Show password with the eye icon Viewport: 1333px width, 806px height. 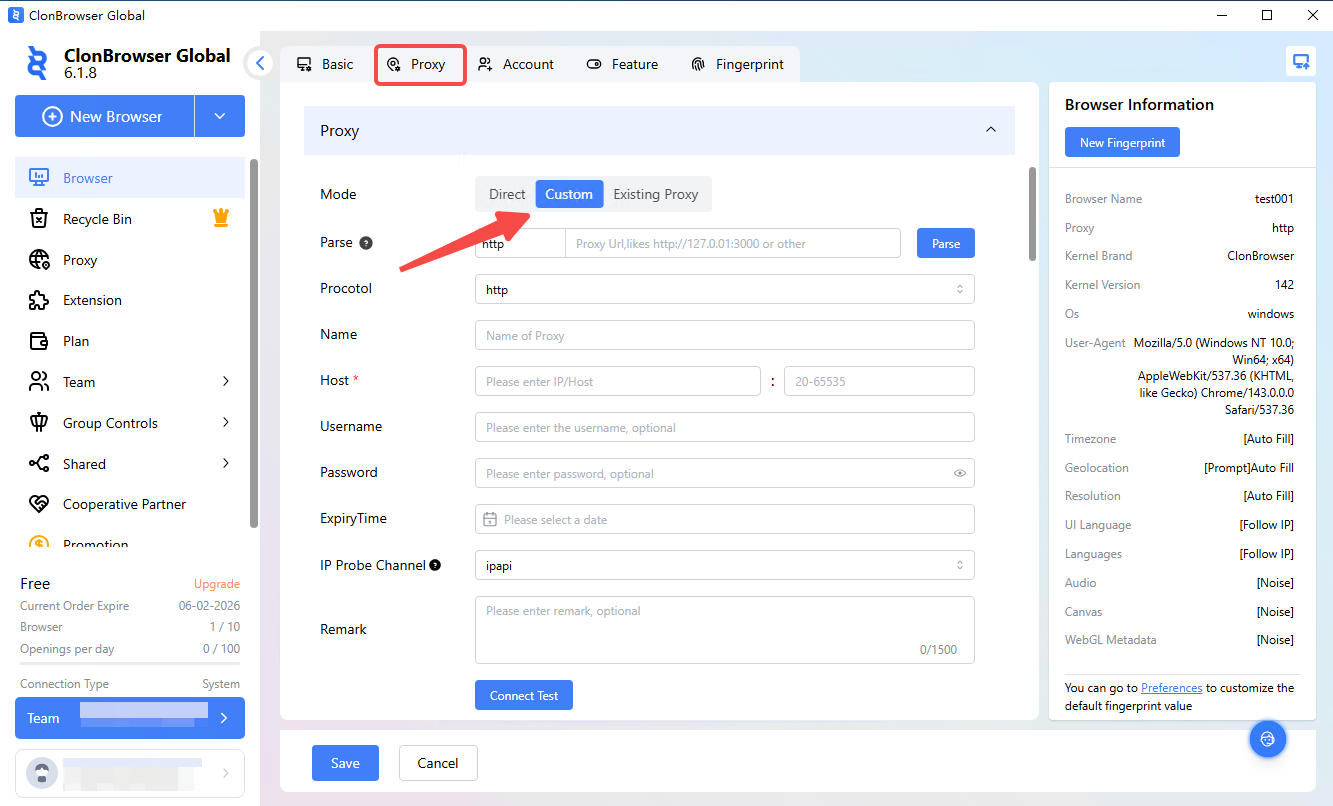point(960,473)
